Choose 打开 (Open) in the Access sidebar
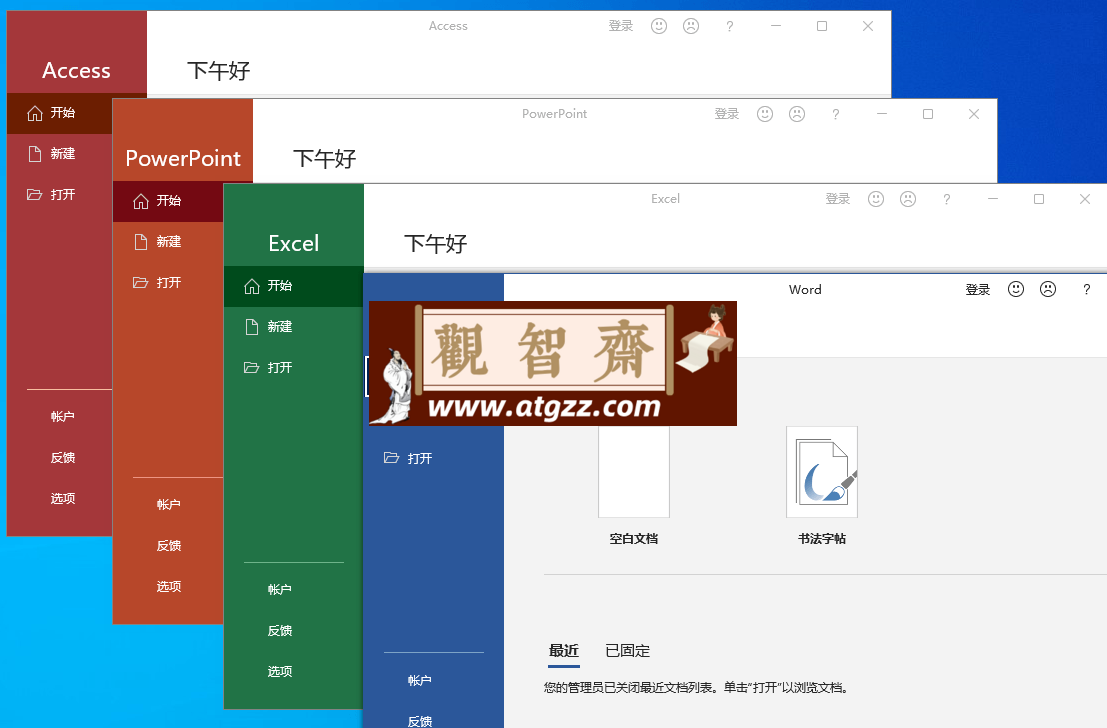Image resolution: width=1107 pixels, height=728 pixels. point(59,195)
